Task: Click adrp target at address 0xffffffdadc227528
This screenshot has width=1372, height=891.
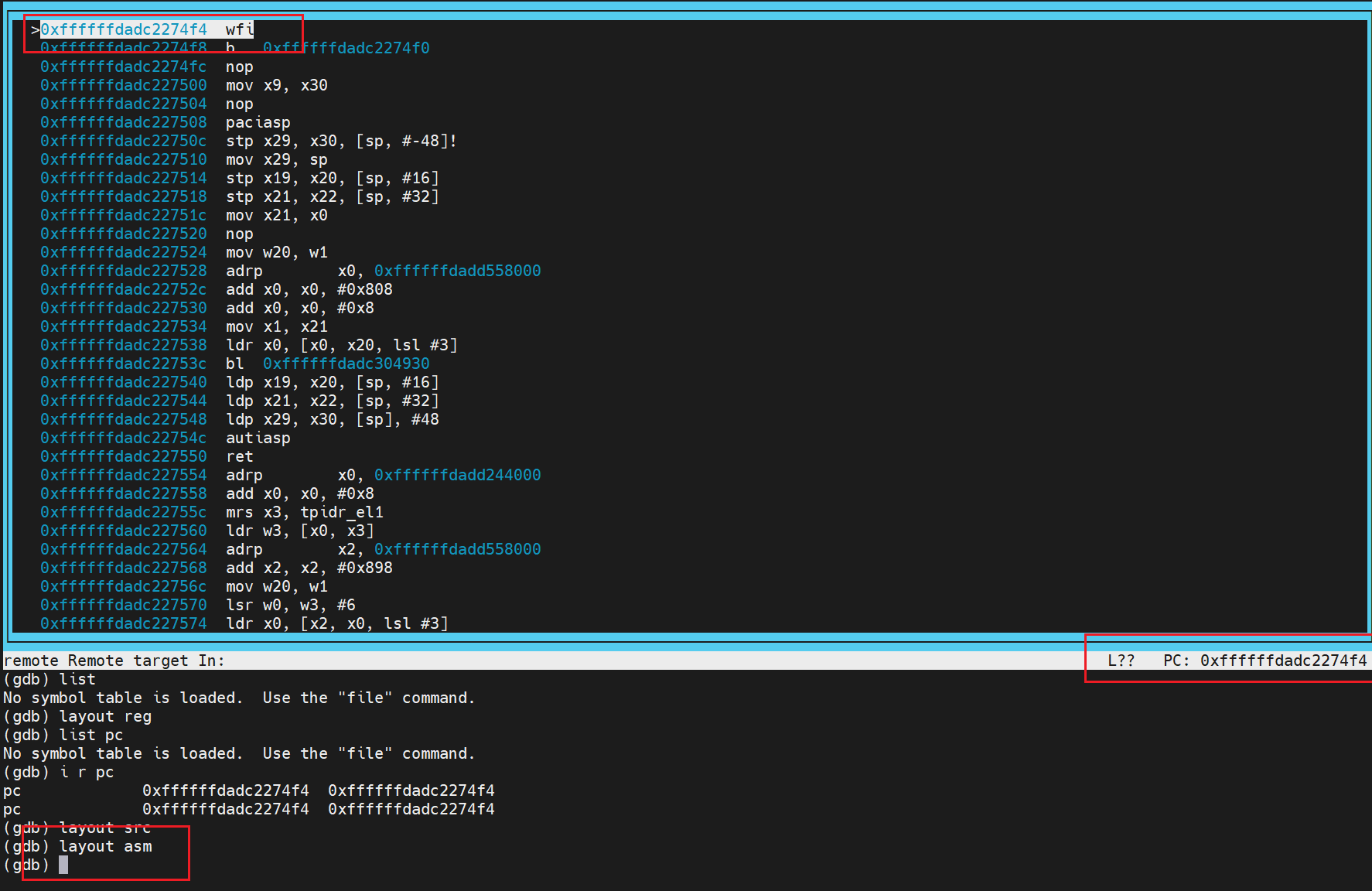Action: click(458, 271)
